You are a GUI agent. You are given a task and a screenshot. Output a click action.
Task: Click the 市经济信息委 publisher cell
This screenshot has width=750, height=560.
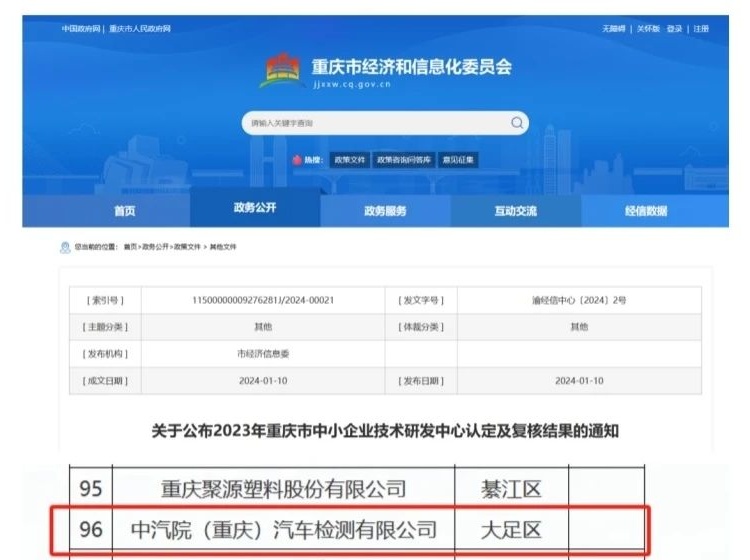[x=263, y=354]
